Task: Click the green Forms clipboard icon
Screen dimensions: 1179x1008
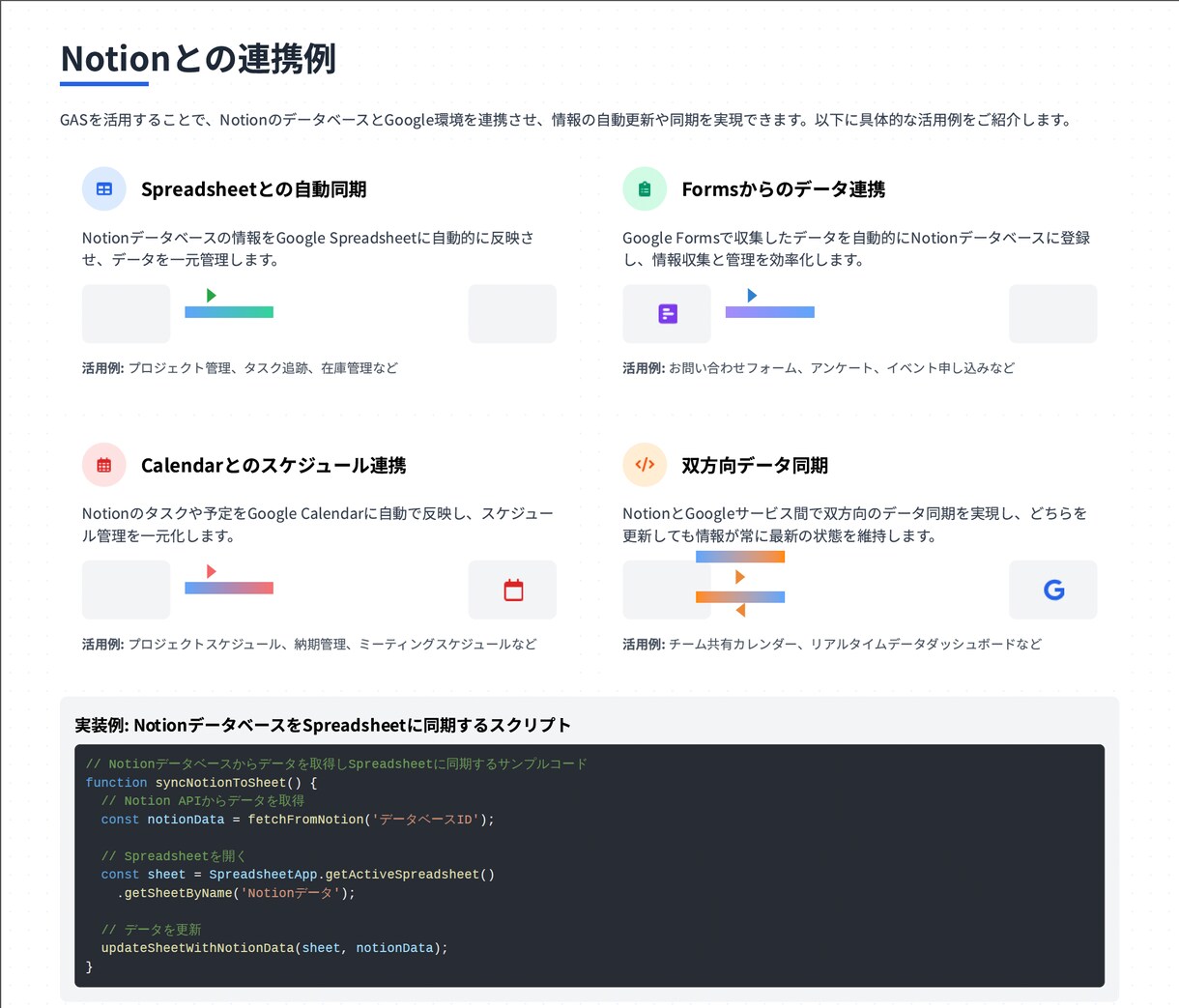Action: pyautogui.click(x=645, y=189)
